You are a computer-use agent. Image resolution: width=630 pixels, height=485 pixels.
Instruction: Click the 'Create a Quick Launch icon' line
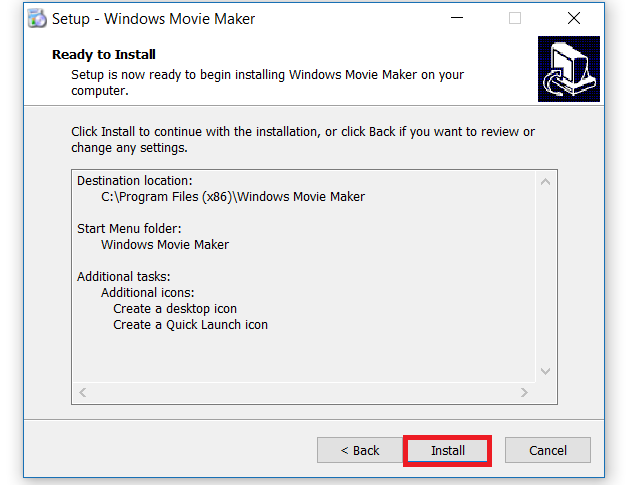pyautogui.click(x=190, y=325)
